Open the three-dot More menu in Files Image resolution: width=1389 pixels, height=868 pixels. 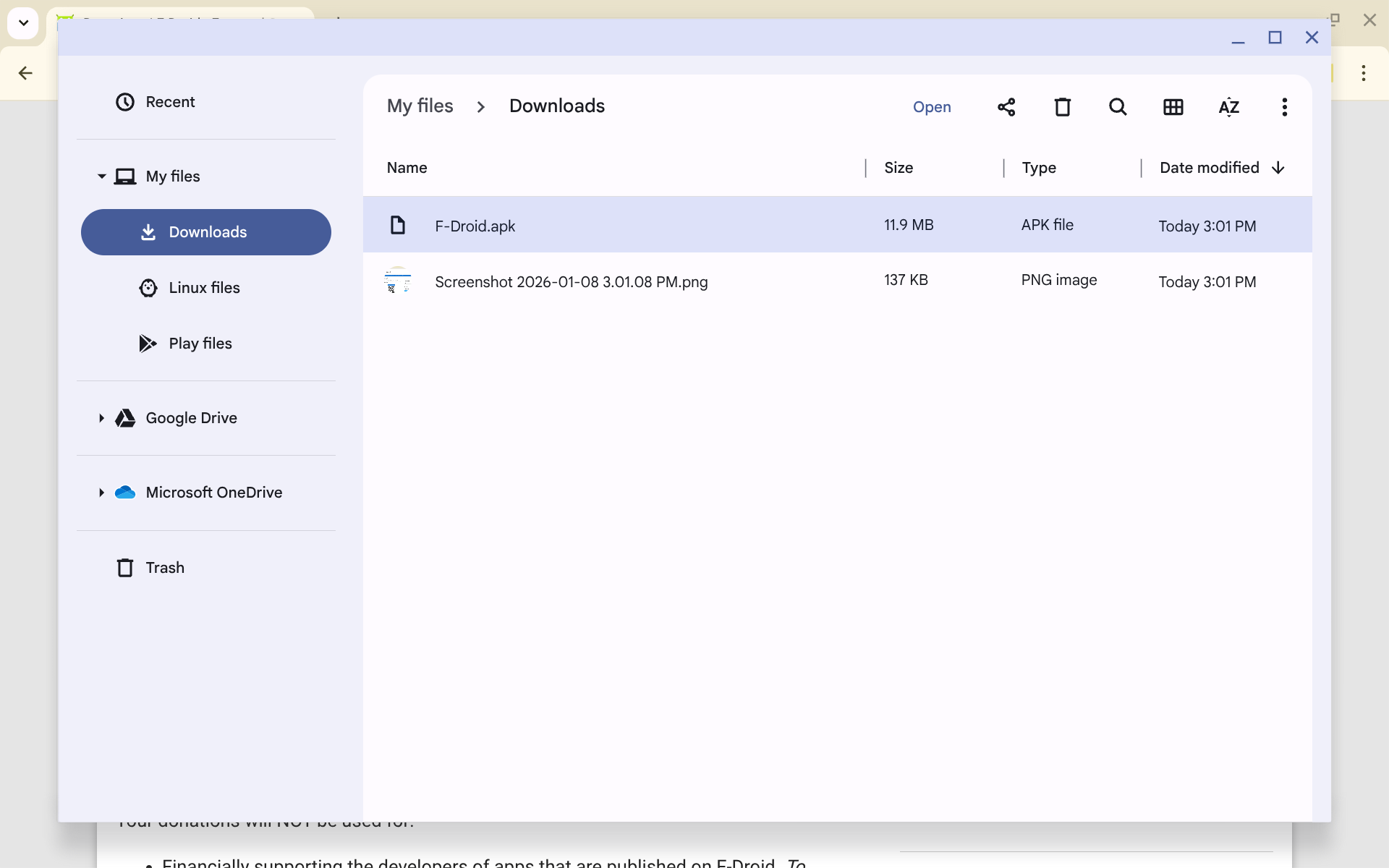click(1284, 107)
